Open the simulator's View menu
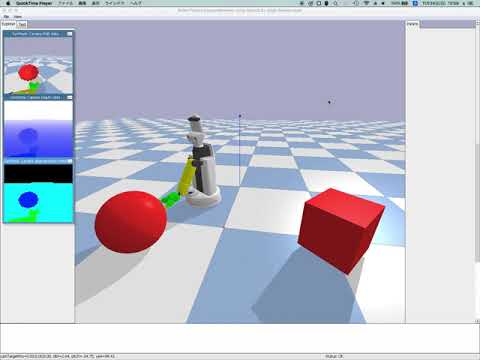Image resolution: width=480 pixels, height=360 pixels. (x=18, y=16)
